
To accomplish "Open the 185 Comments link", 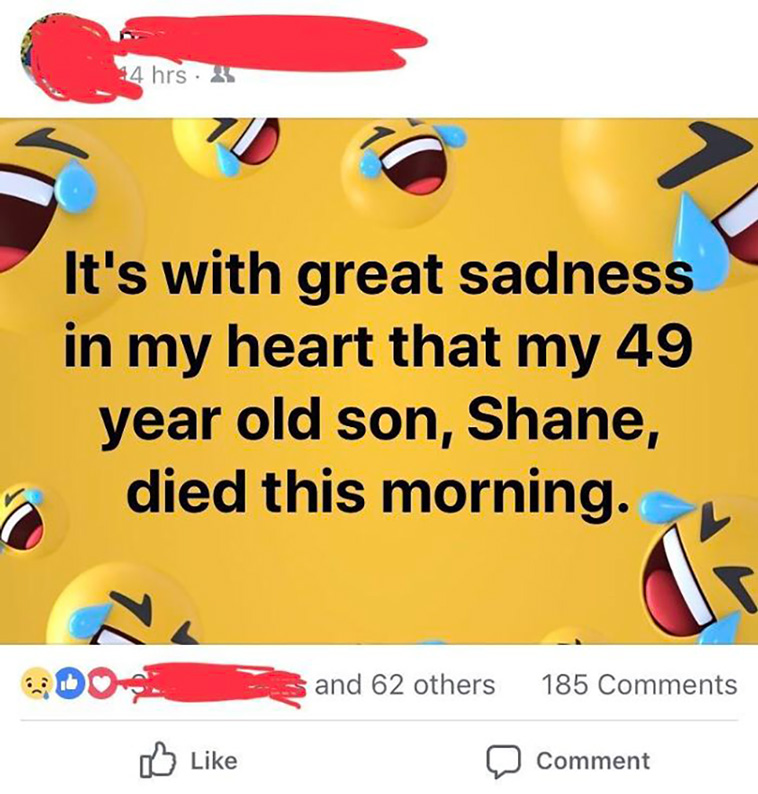I will pyautogui.click(x=640, y=685).
